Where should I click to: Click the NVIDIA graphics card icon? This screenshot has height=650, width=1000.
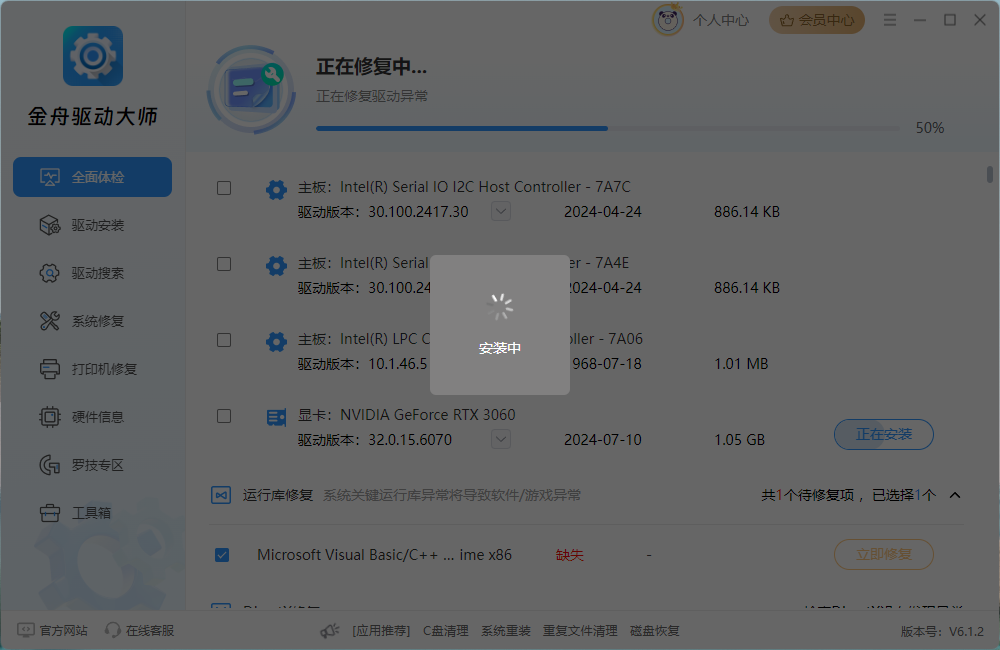click(x=276, y=418)
